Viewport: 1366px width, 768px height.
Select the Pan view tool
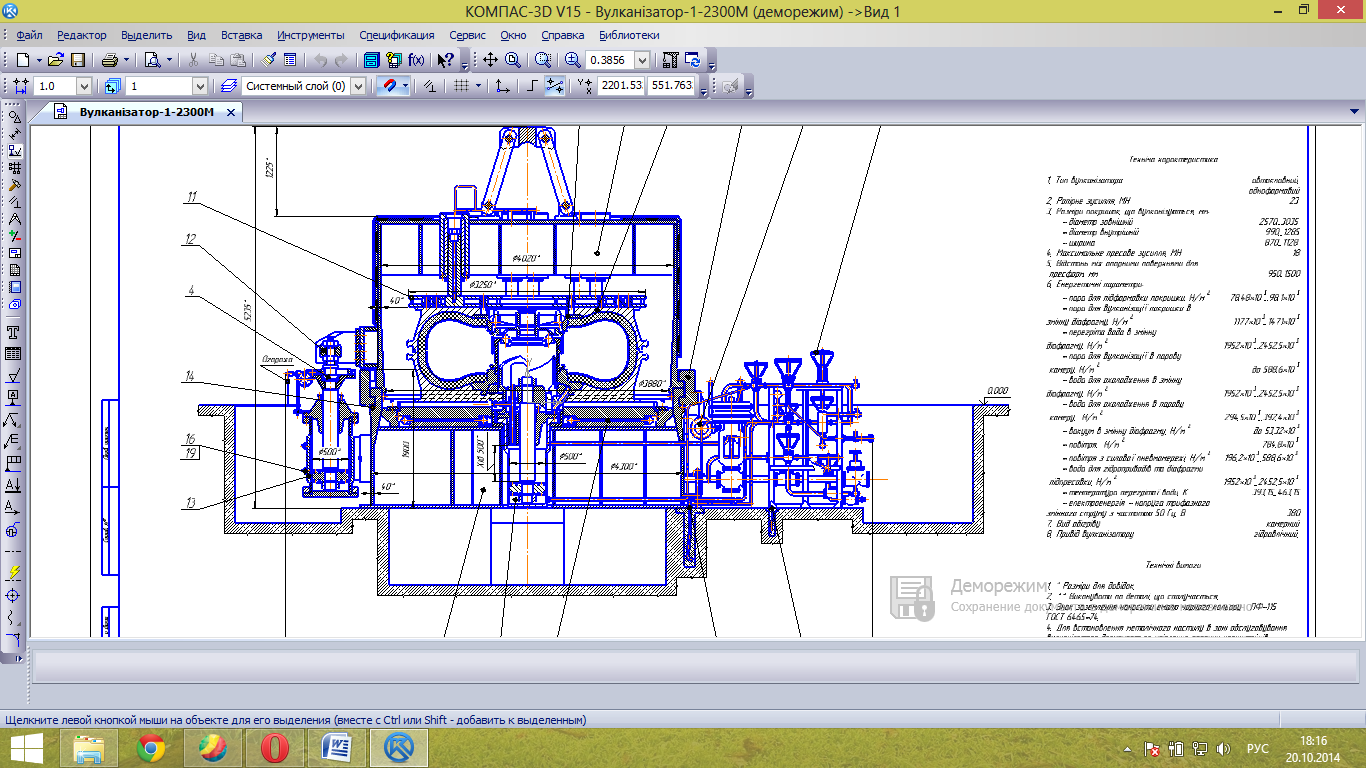489,60
